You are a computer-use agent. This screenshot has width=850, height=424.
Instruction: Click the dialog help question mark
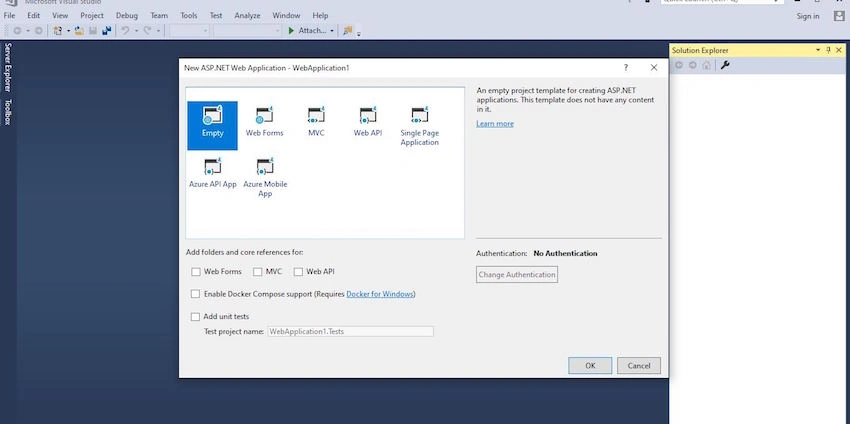coord(626,68)
